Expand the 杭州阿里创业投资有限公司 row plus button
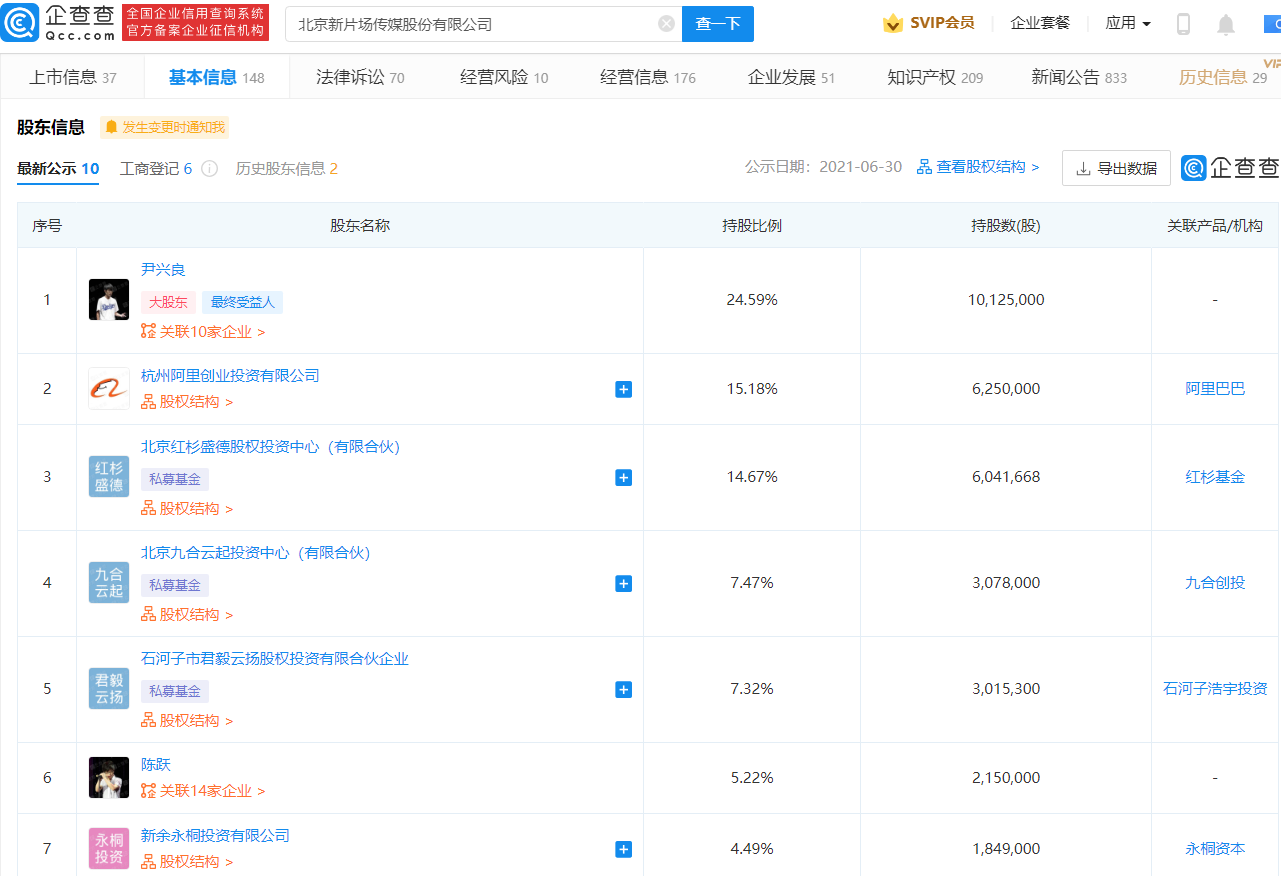The height and width of the screenshot is (876, 1281). 623,390
